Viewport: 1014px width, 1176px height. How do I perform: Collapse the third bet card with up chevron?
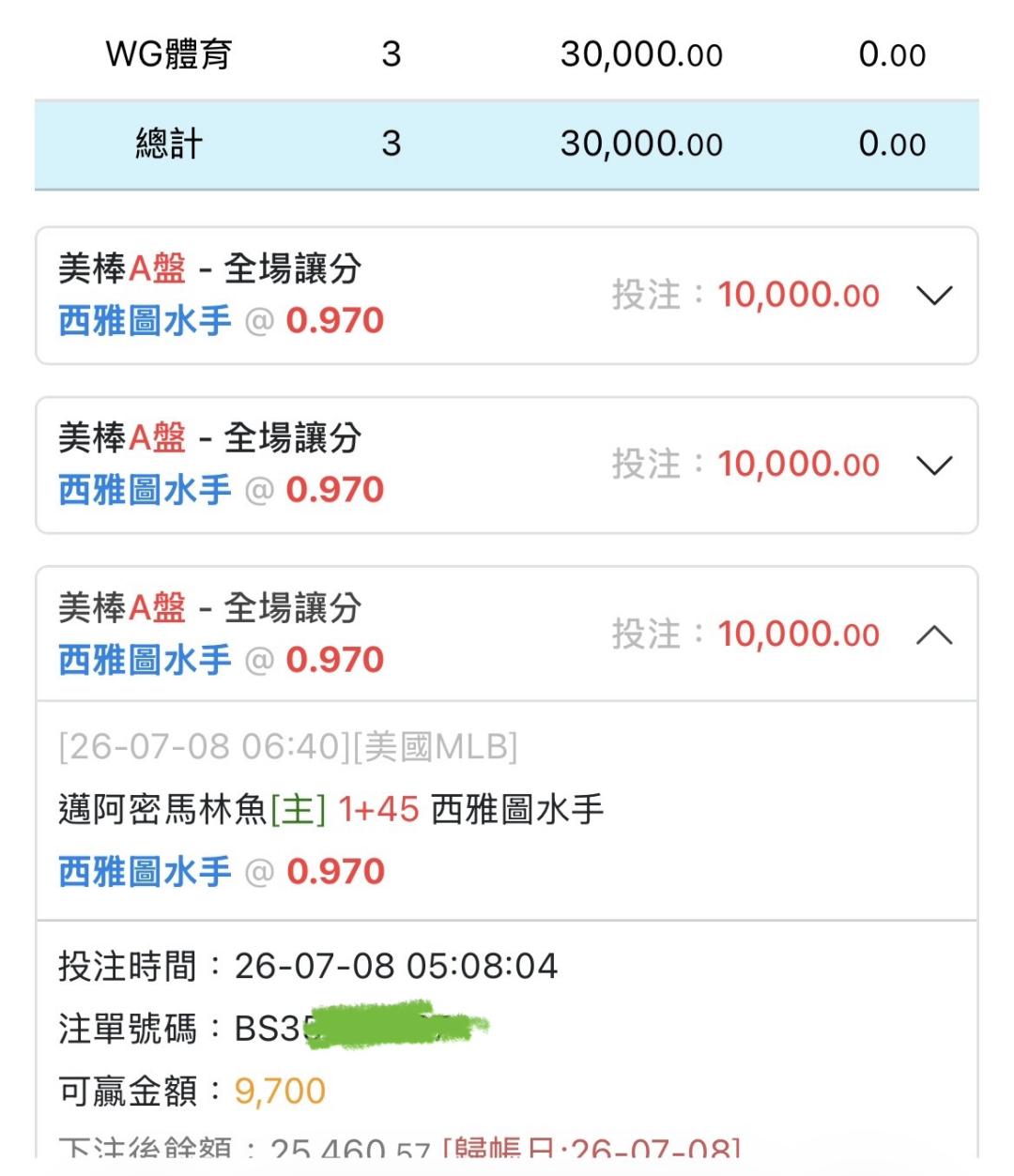point(934,635)
